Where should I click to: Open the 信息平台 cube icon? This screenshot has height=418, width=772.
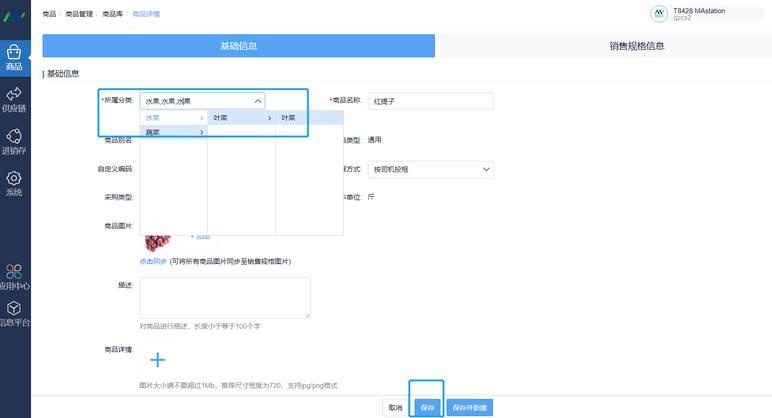[14, 314]
